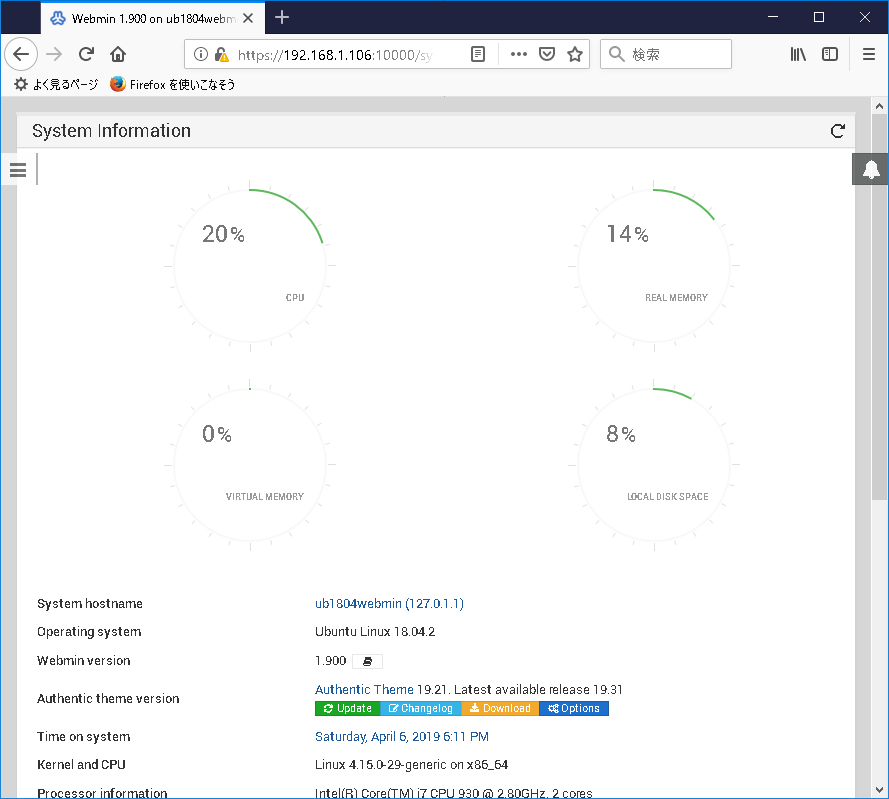889x799 pixels.
Task: Click the Ubuntu Linux 18.04.2 value
Action: [375, 632]
